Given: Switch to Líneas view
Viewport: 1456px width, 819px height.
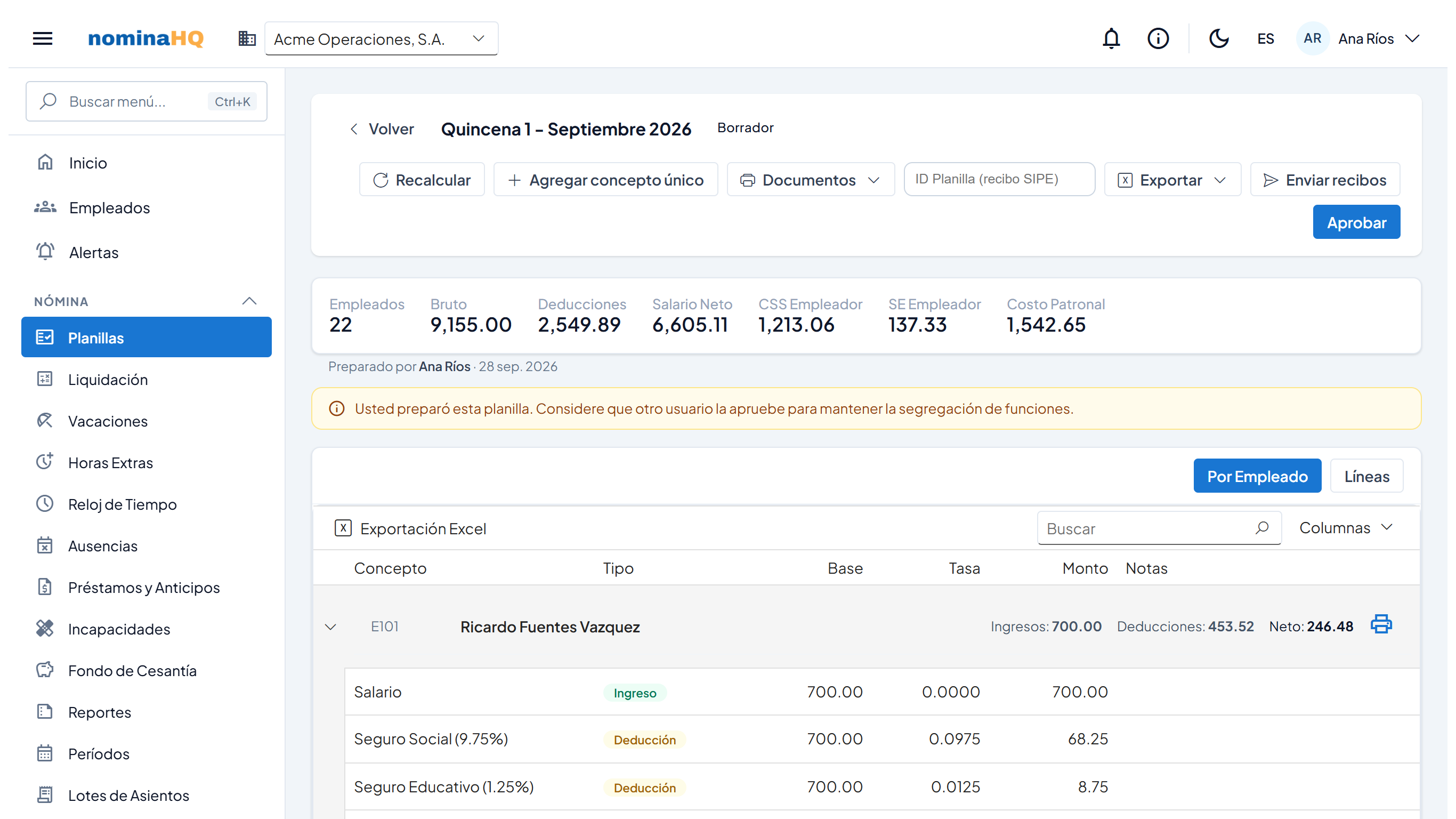Looking at the screenshot, I should [x=1366, y=476].
